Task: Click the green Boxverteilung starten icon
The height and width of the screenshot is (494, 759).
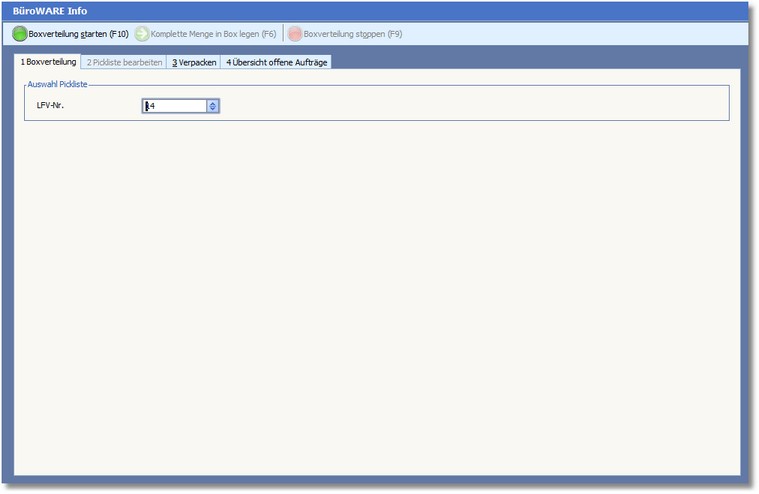Action: (20, 34)
